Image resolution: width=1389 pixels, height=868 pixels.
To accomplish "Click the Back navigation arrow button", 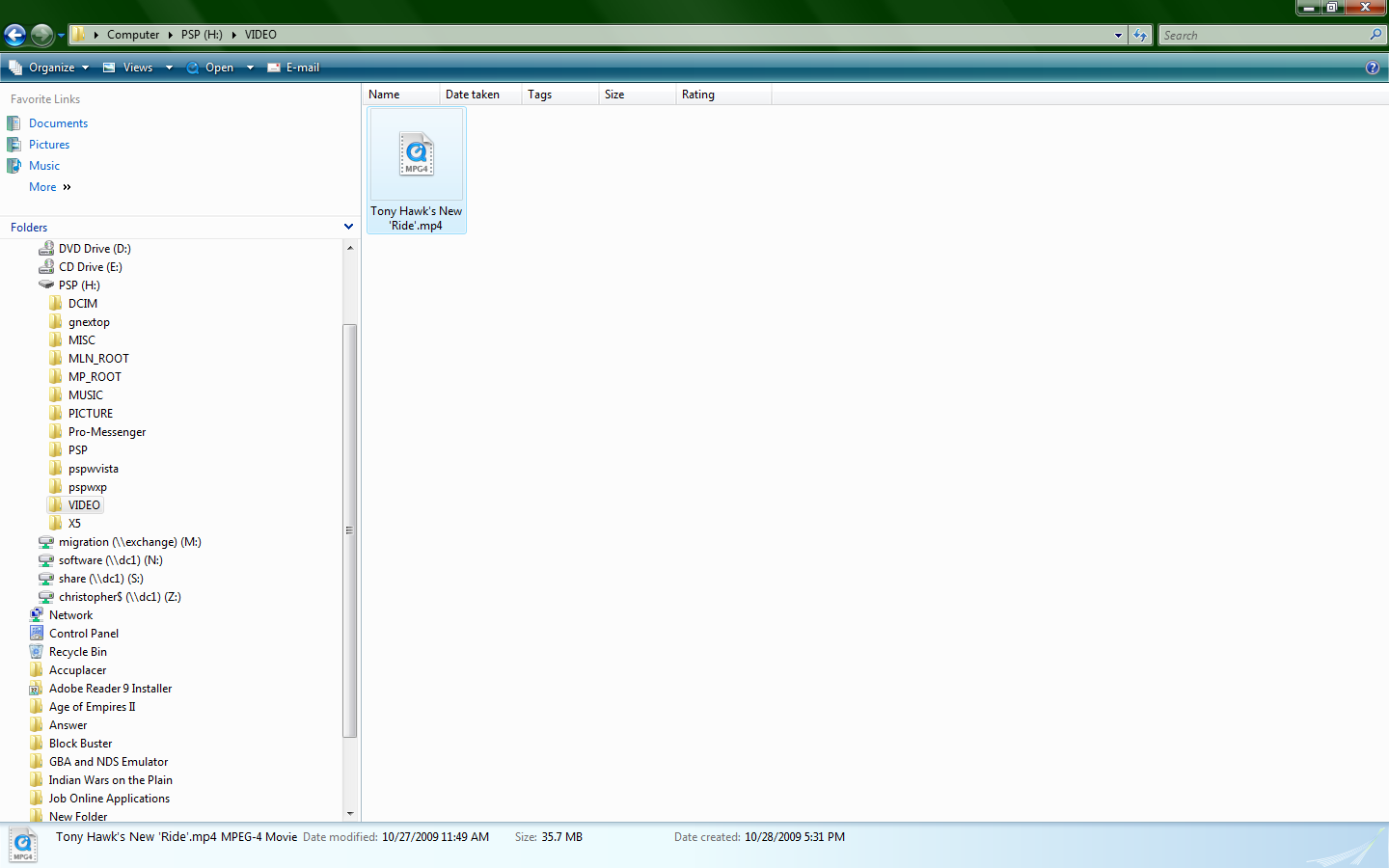I will (14, 36).
